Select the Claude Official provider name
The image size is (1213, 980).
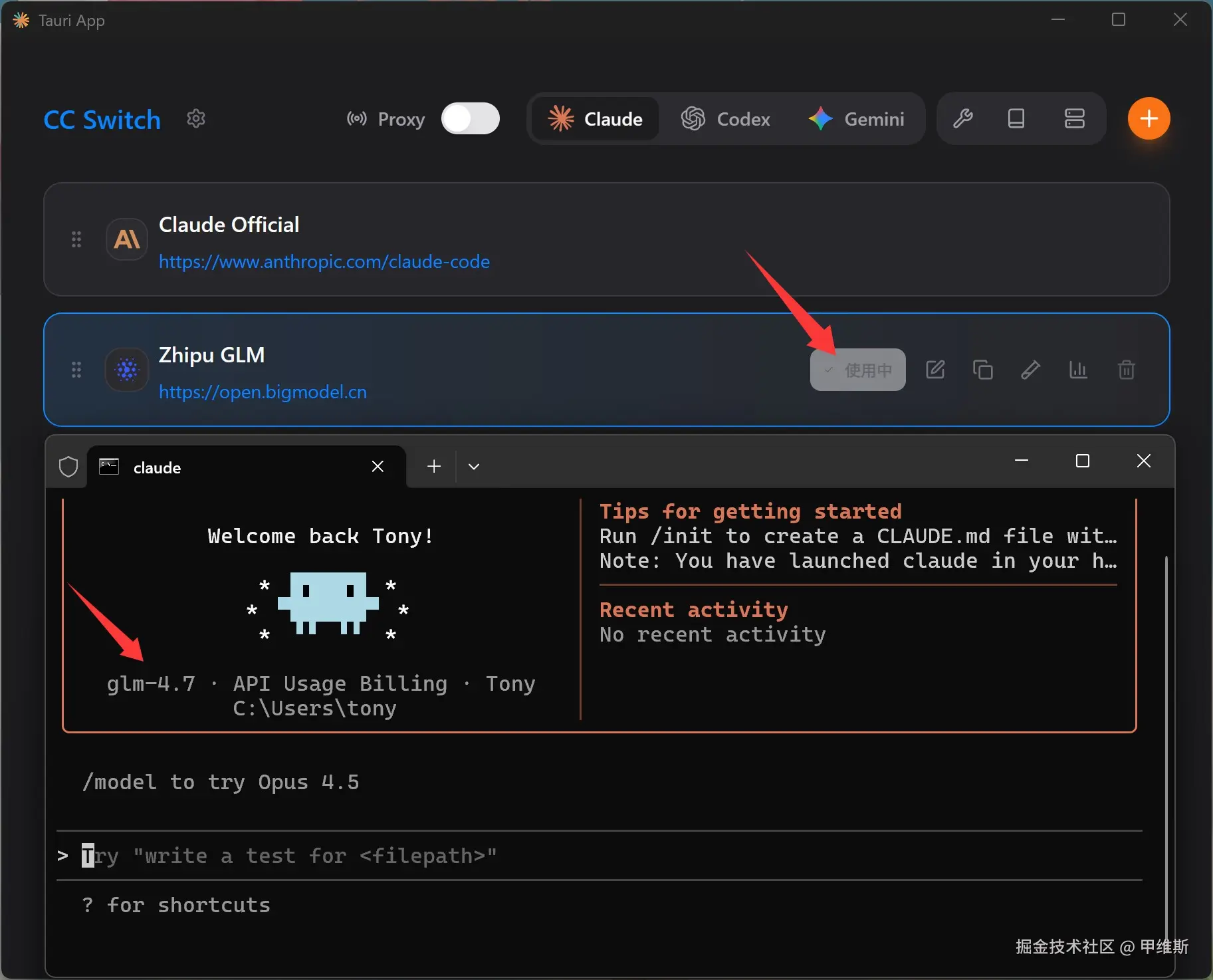point(229,225)
